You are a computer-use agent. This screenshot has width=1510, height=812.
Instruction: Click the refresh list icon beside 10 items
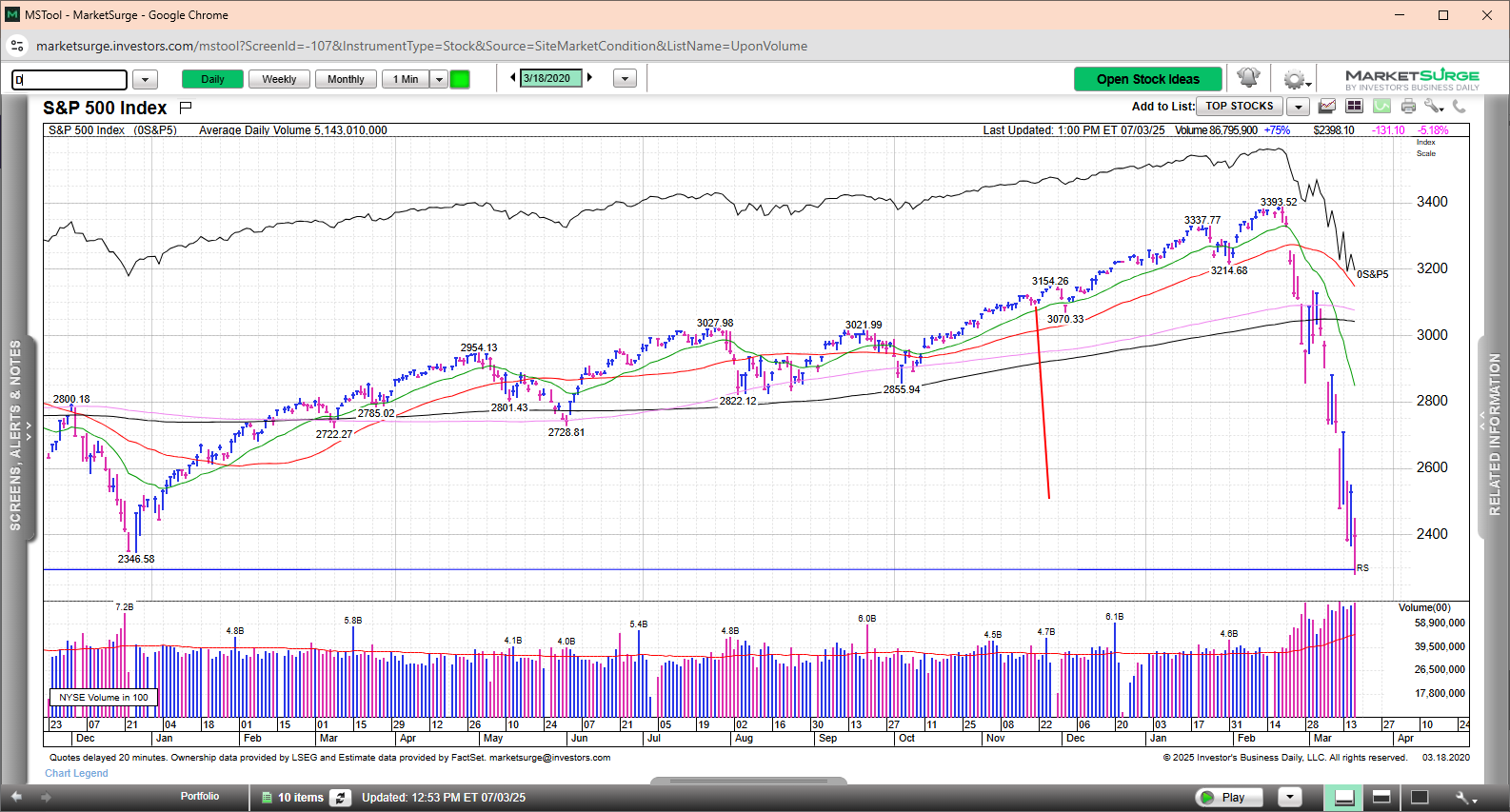point(341,798)
